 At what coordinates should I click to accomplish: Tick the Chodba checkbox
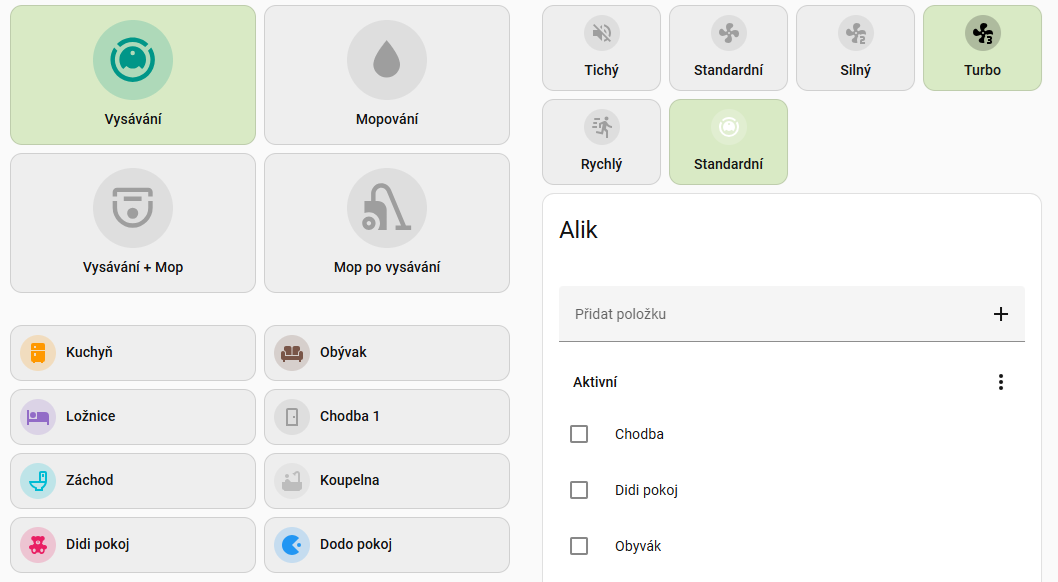pyautogui.click(x=579, y=434)
